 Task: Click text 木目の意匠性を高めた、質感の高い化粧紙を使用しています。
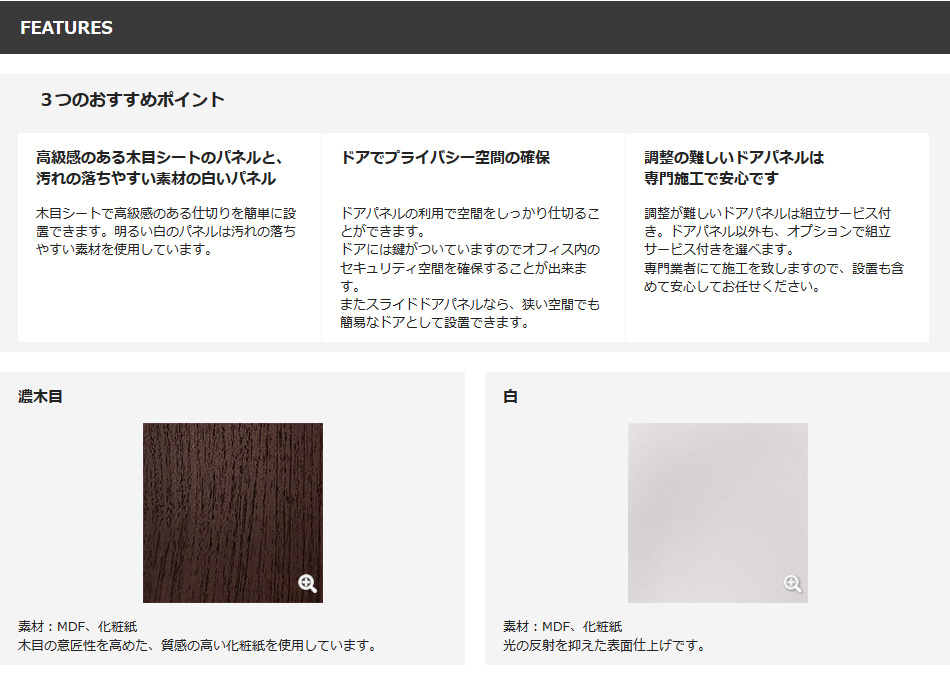199,646
